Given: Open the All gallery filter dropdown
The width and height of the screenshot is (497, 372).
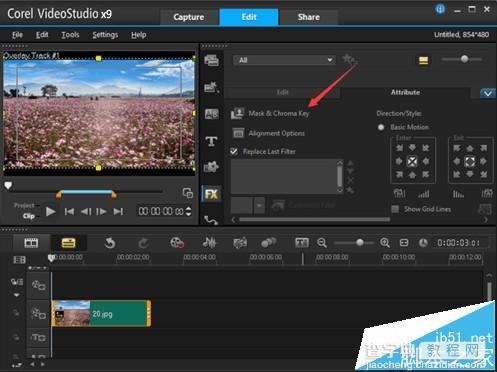Looking at the screenshot, I should tap(284, 60).
